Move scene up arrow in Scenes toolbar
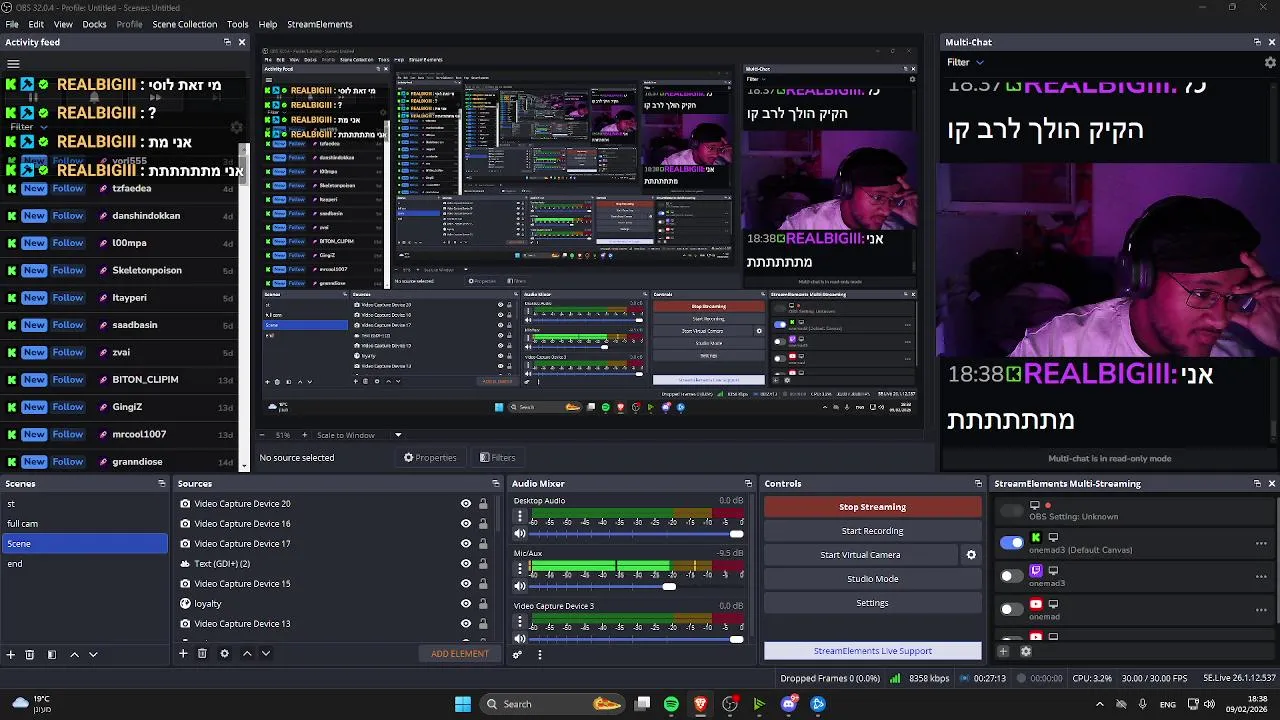Viewport: 1280px width, 720px height. click(x=74, y=654)
